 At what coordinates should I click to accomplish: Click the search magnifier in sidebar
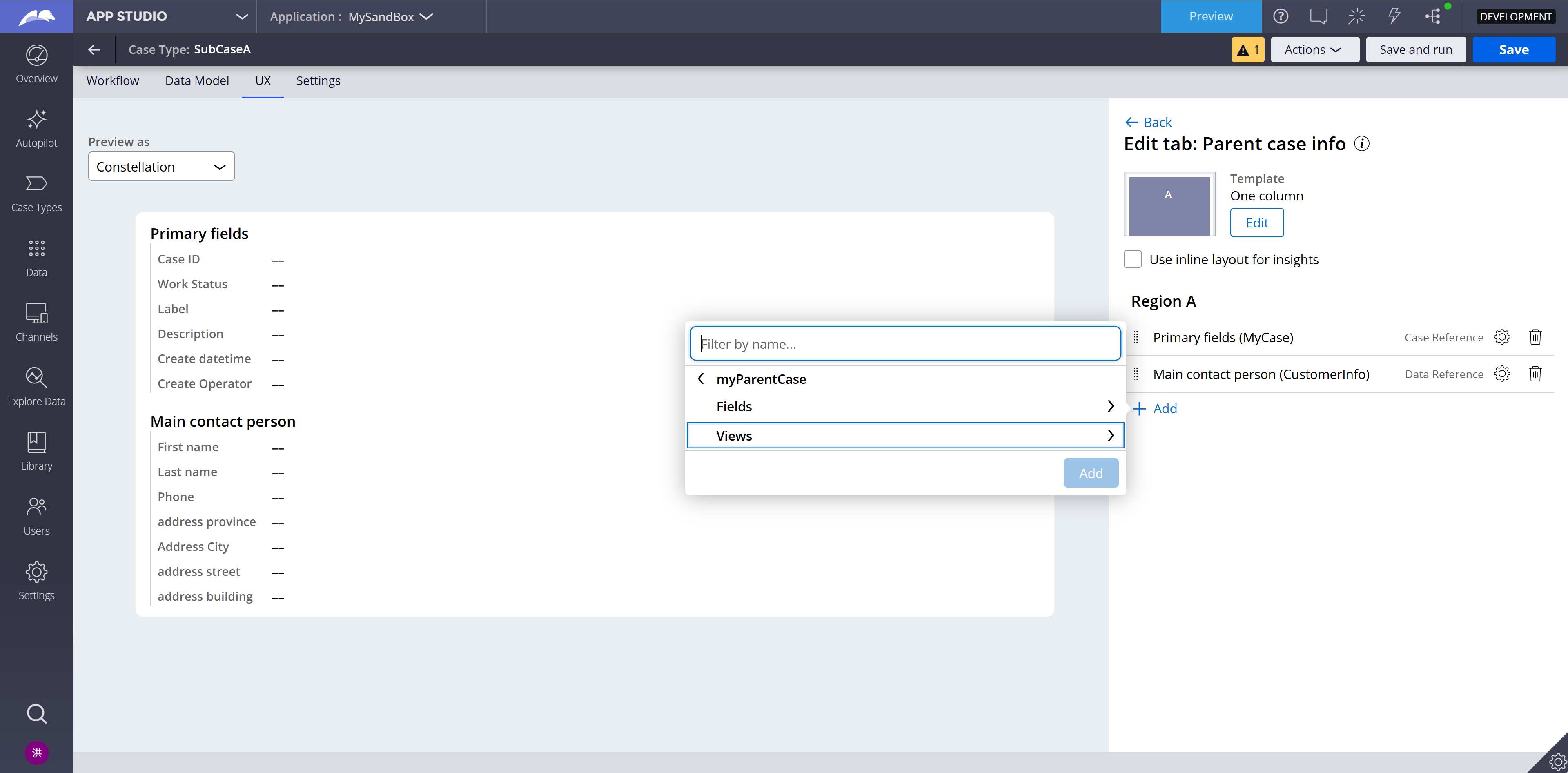[36, 713]
